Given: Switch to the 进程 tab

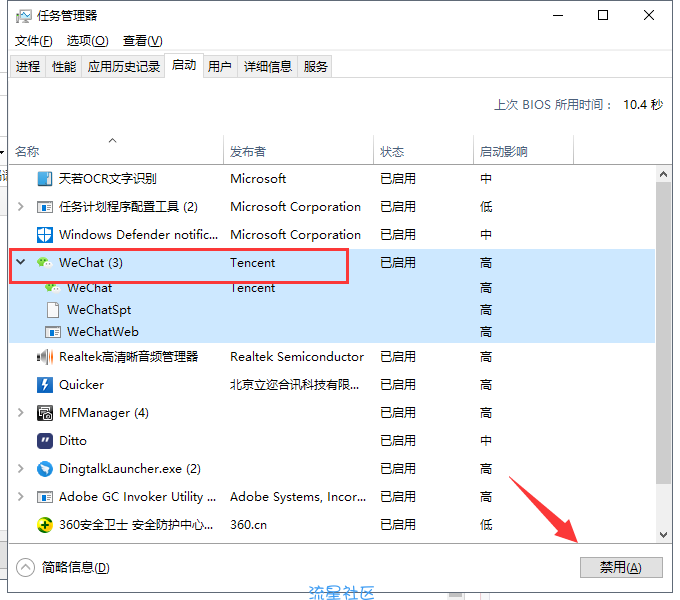Looking at the screenshot, I should click(x=28, y=67).
